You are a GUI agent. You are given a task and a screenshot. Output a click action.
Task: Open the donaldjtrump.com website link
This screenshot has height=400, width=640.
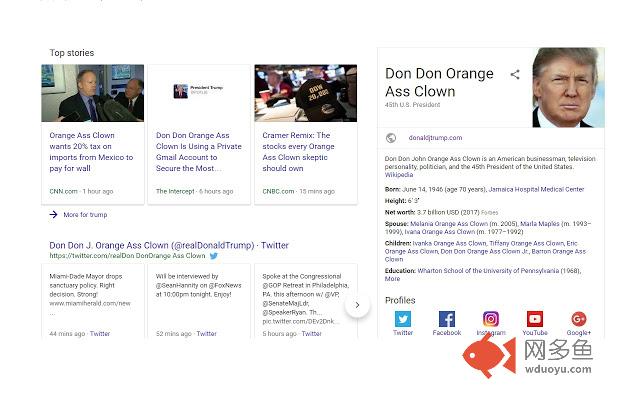(435, 138)
